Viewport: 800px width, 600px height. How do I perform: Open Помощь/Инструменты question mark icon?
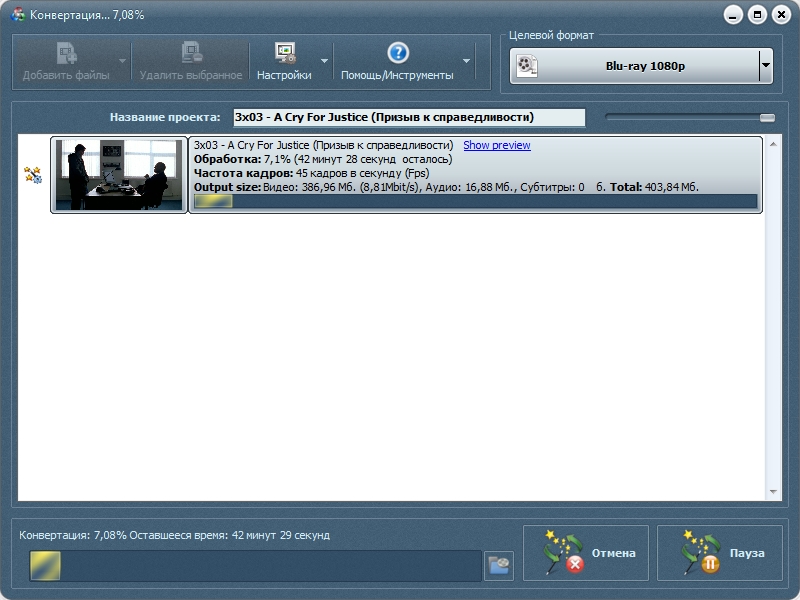pos(398,53)
